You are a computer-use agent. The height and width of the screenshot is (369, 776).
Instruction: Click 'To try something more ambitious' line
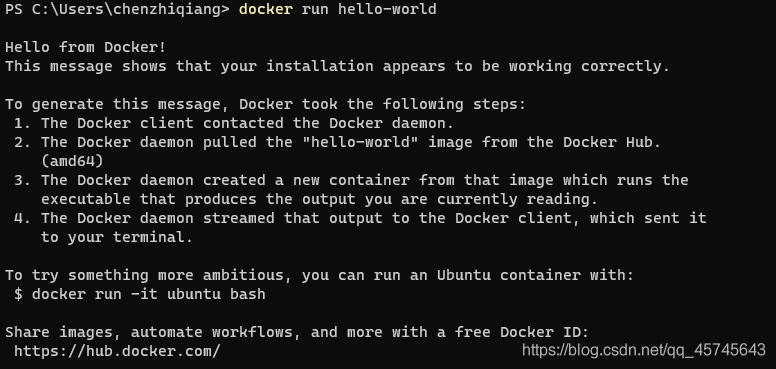coord(319,276)
